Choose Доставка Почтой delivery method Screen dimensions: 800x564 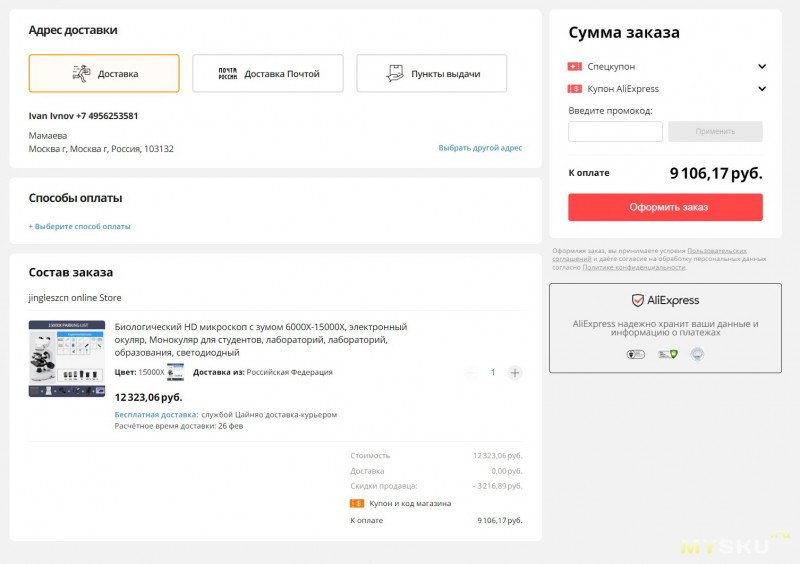[268, 74]
